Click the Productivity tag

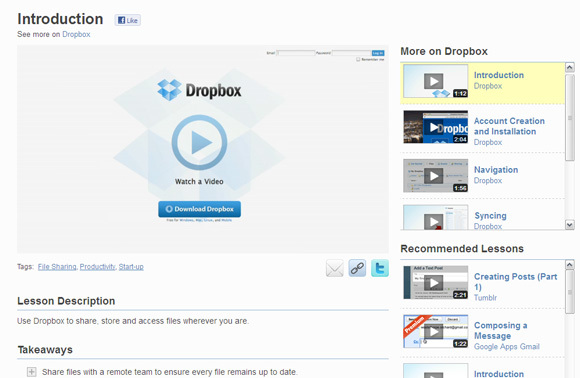tap(98, 267)
